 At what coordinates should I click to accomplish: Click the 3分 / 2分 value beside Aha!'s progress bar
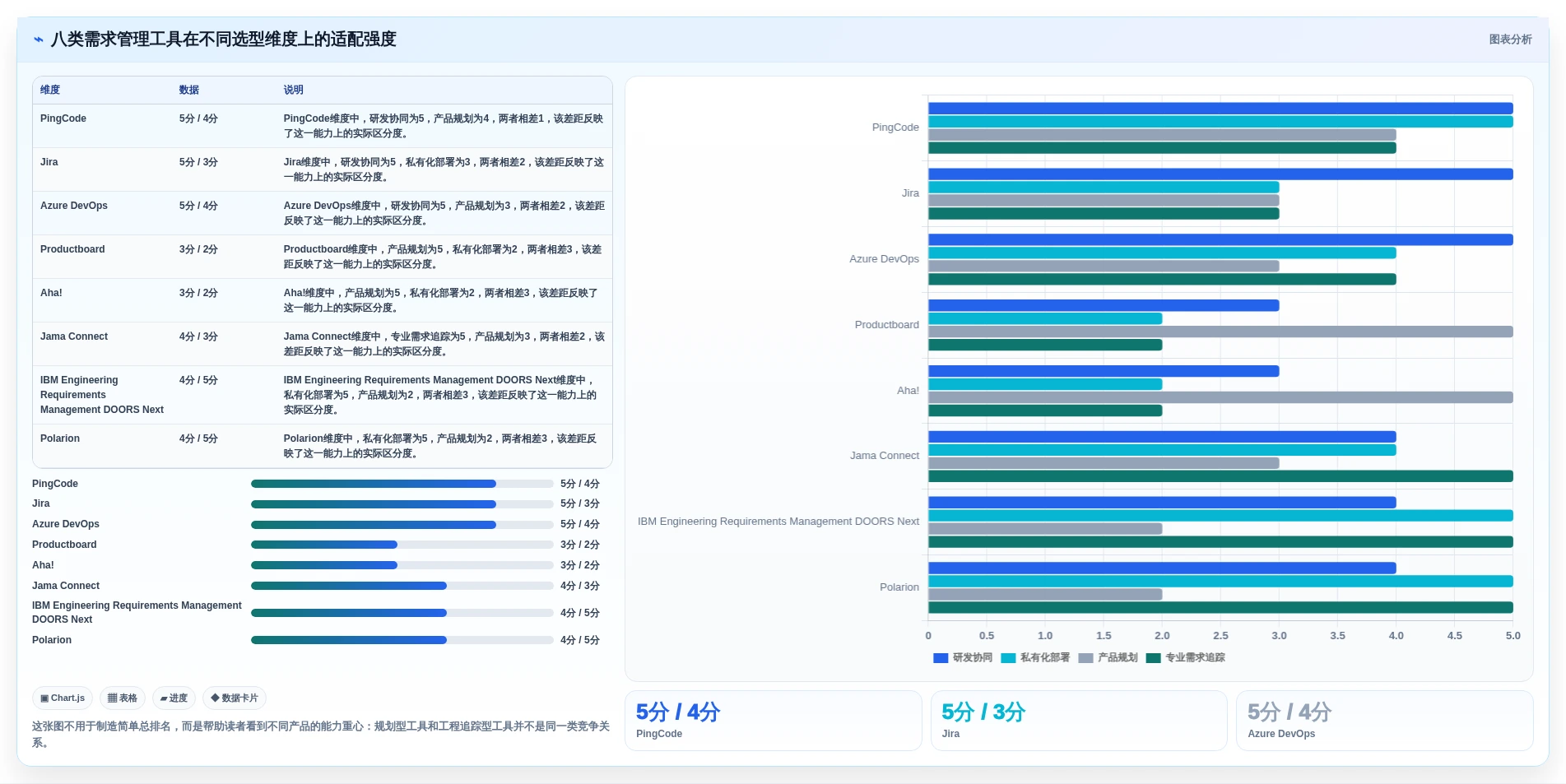[580, 565]
